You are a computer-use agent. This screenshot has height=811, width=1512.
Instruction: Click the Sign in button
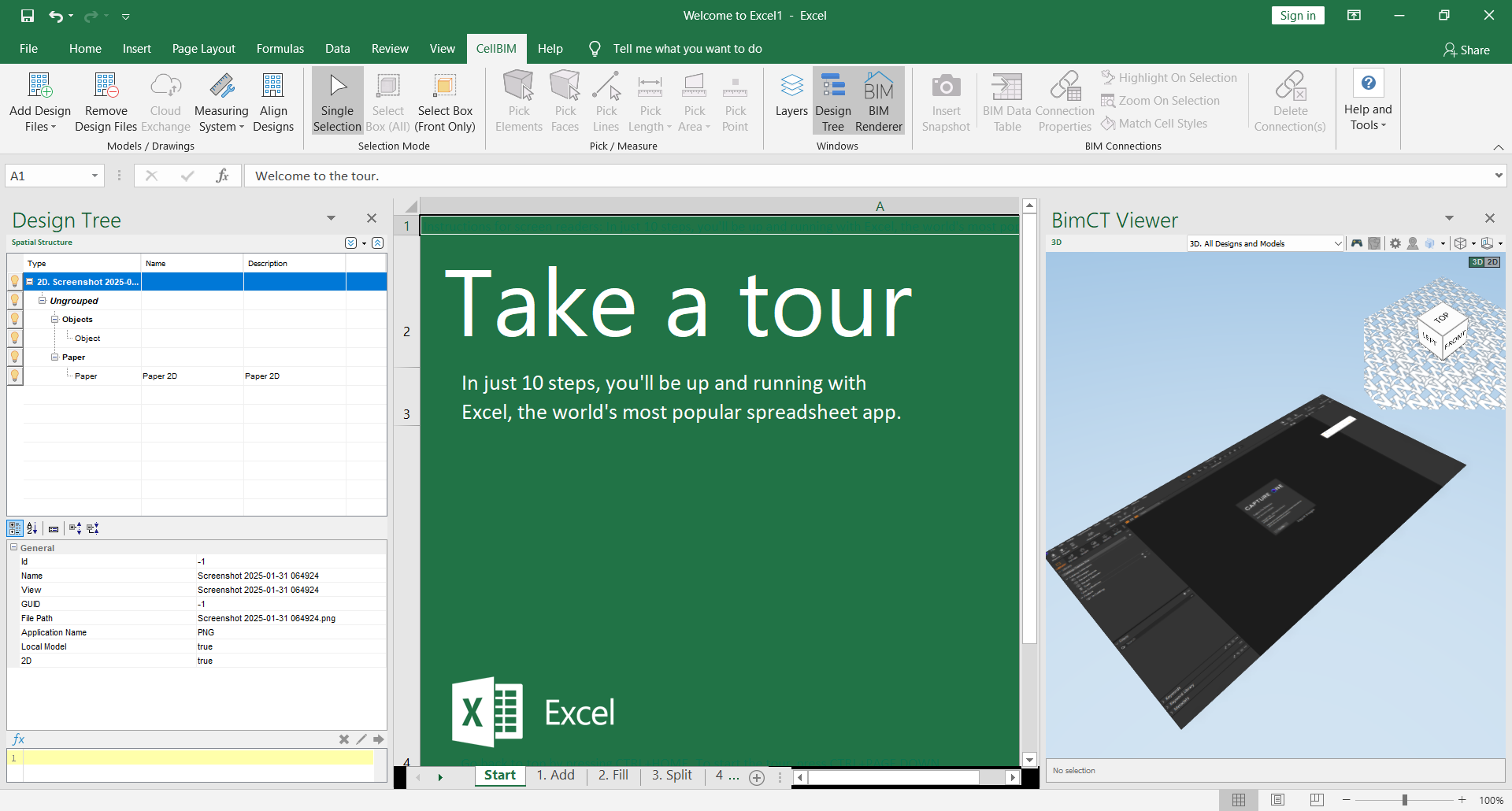coord(1298,16)
